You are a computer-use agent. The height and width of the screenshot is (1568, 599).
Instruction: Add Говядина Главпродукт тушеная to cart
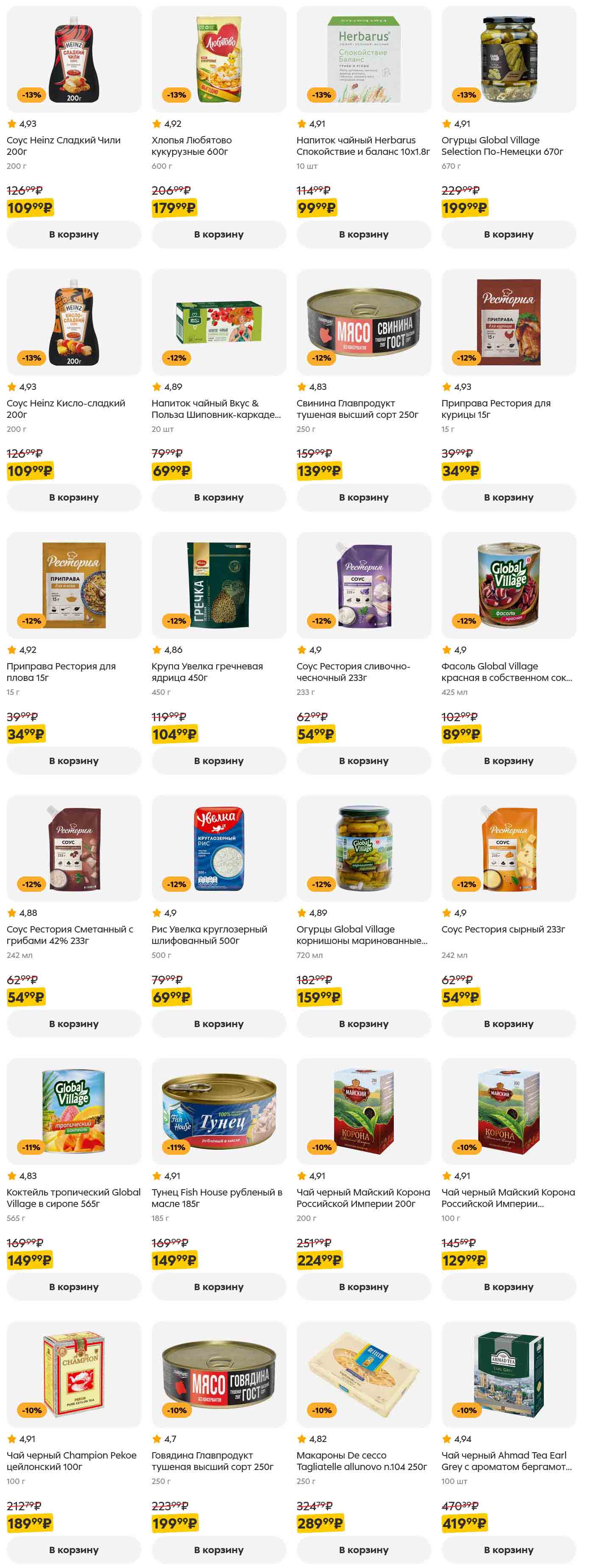pyautogui.click(x=218, y=1550)
